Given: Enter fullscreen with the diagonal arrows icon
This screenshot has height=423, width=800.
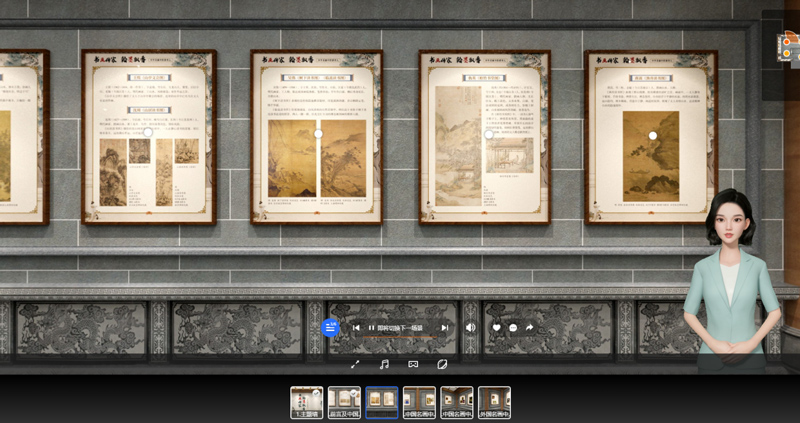Looking at the screenshot, I should coord(356,364).
